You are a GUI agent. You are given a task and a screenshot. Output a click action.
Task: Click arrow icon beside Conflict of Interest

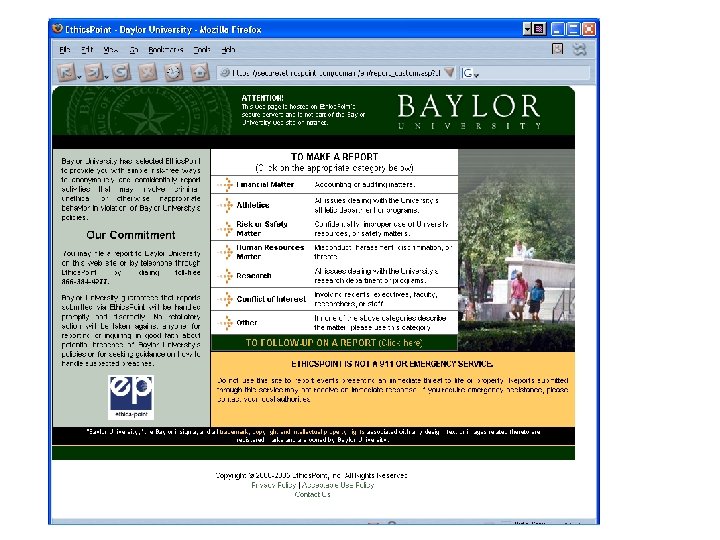tap(225, 299)
